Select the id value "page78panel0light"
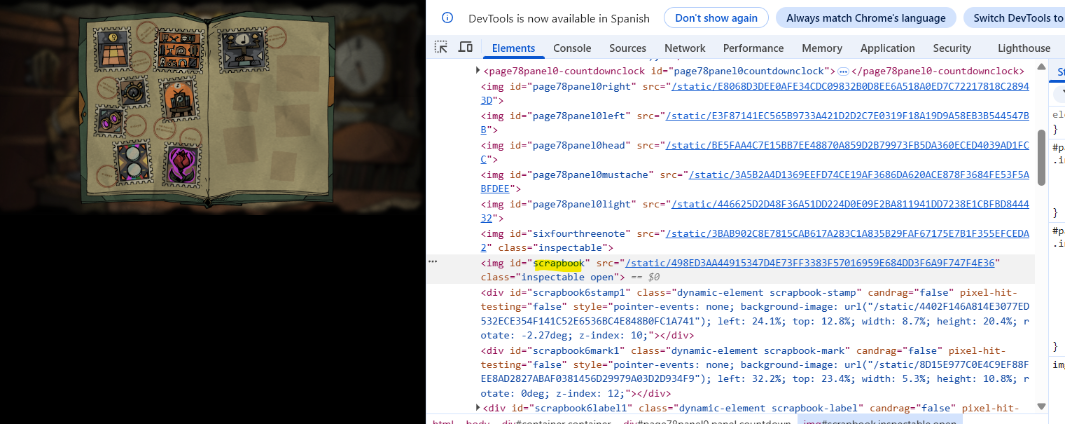This screenshot has width=1065, height=424. (583, 204)
